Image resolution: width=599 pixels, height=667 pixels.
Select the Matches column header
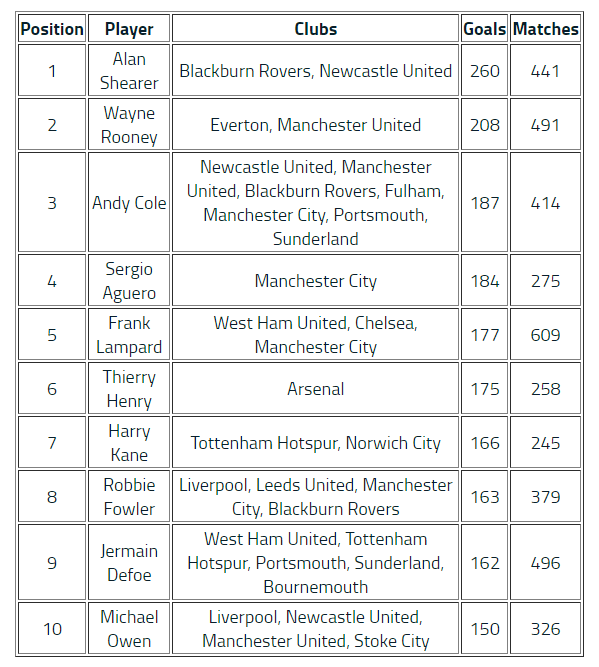pos(545,29)
